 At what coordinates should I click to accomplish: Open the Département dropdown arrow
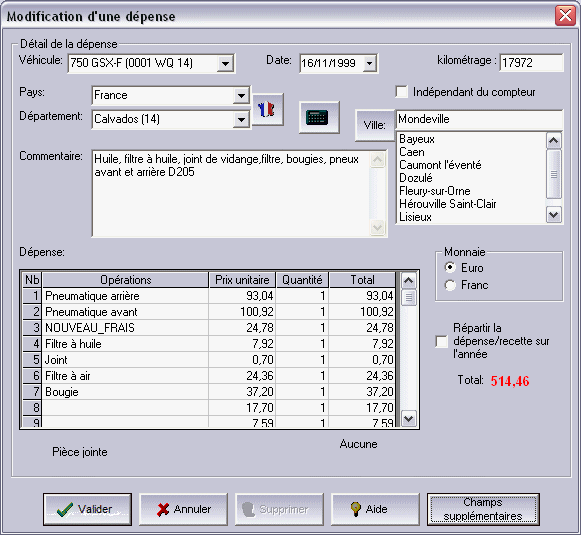coord(241,120)
